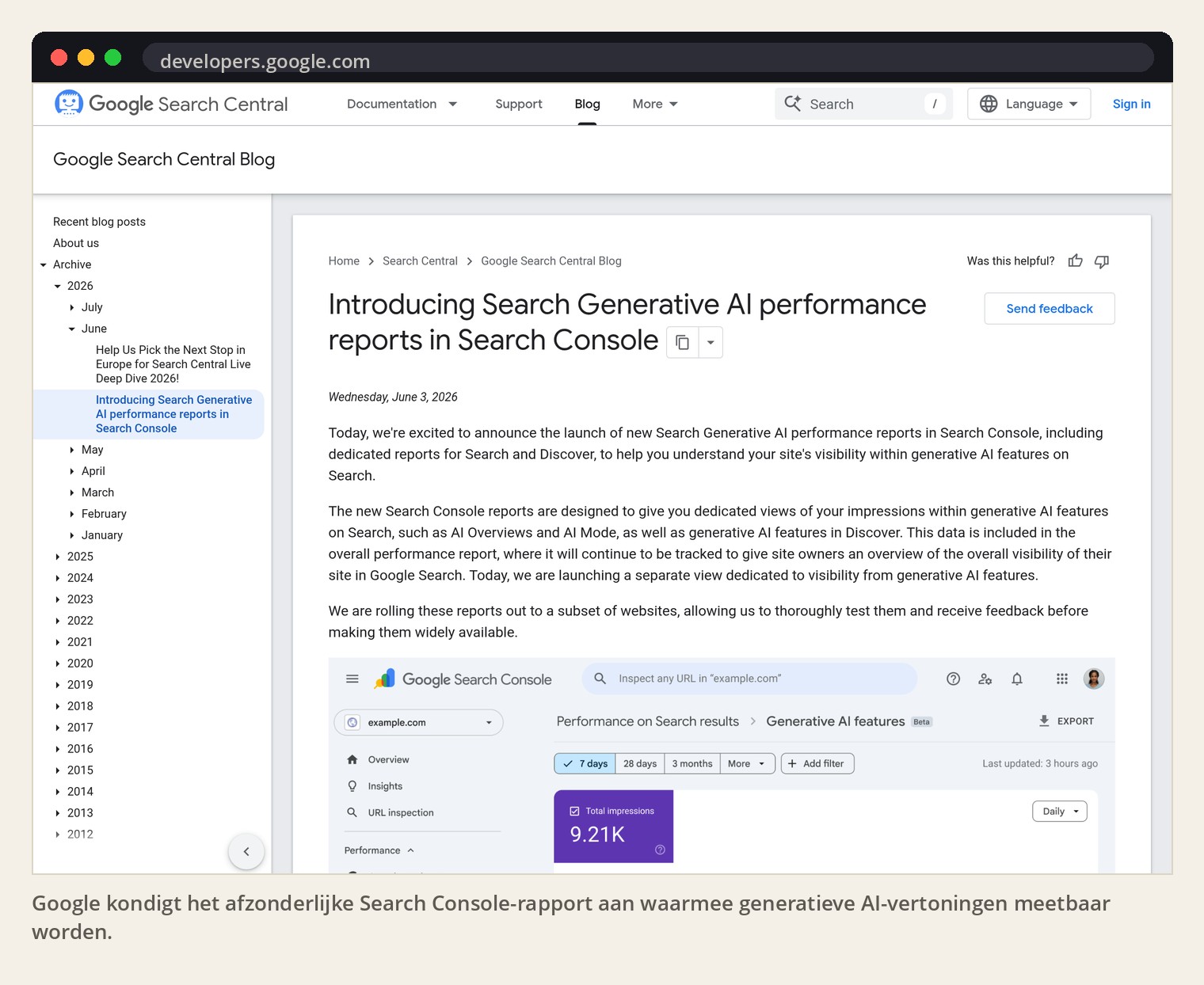Click the export download icon

point(1044,721)
